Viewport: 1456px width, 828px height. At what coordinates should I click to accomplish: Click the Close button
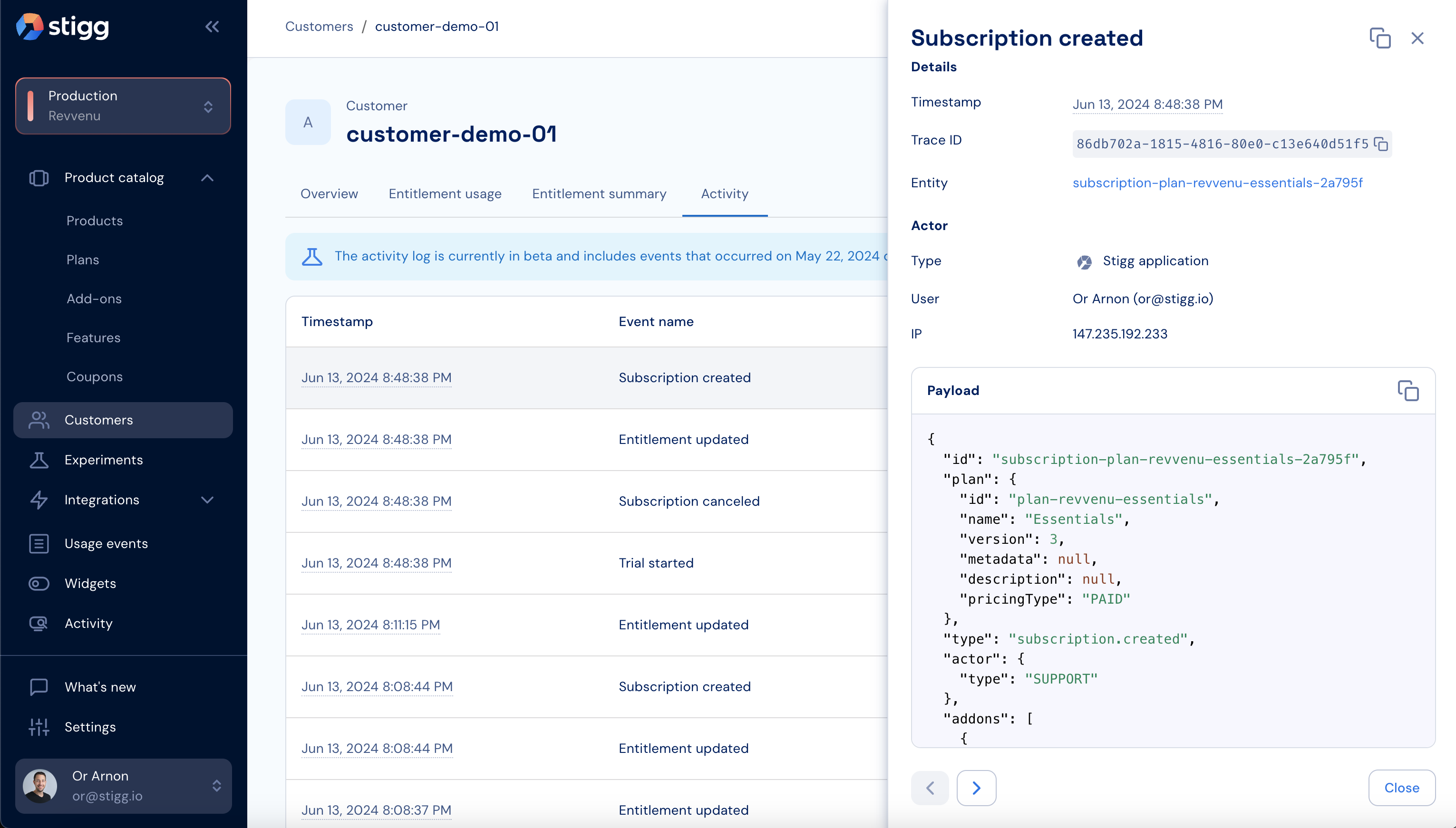tap(1401, 788)
